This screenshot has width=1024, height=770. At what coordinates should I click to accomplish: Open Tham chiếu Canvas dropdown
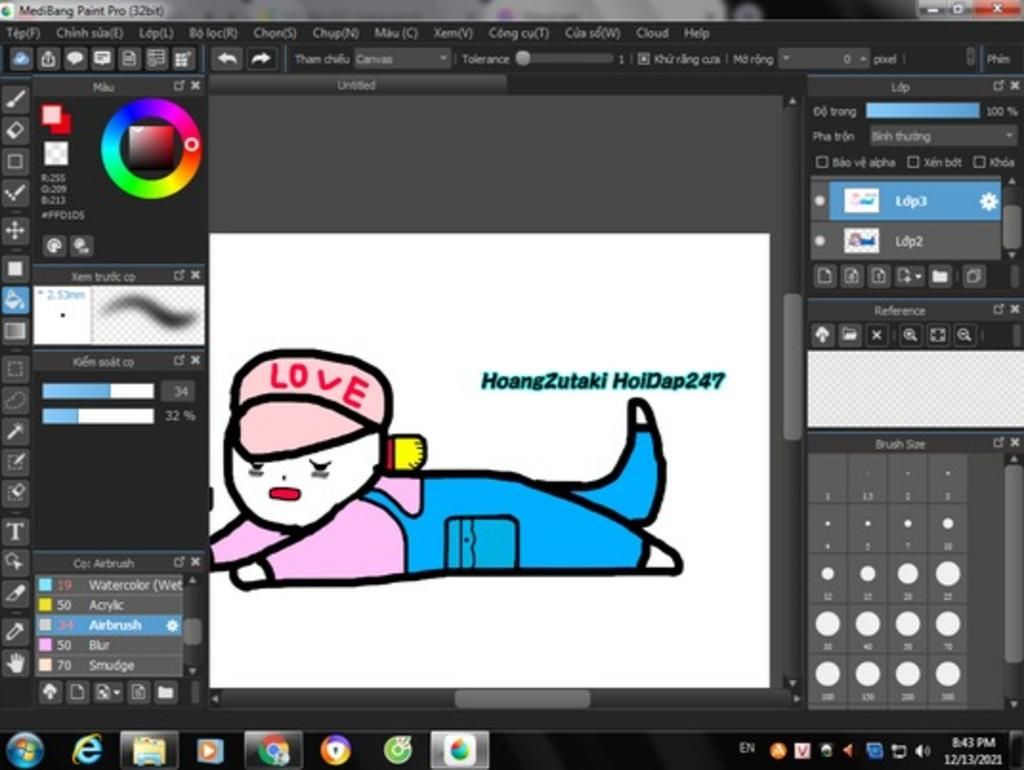click(402, 59)
